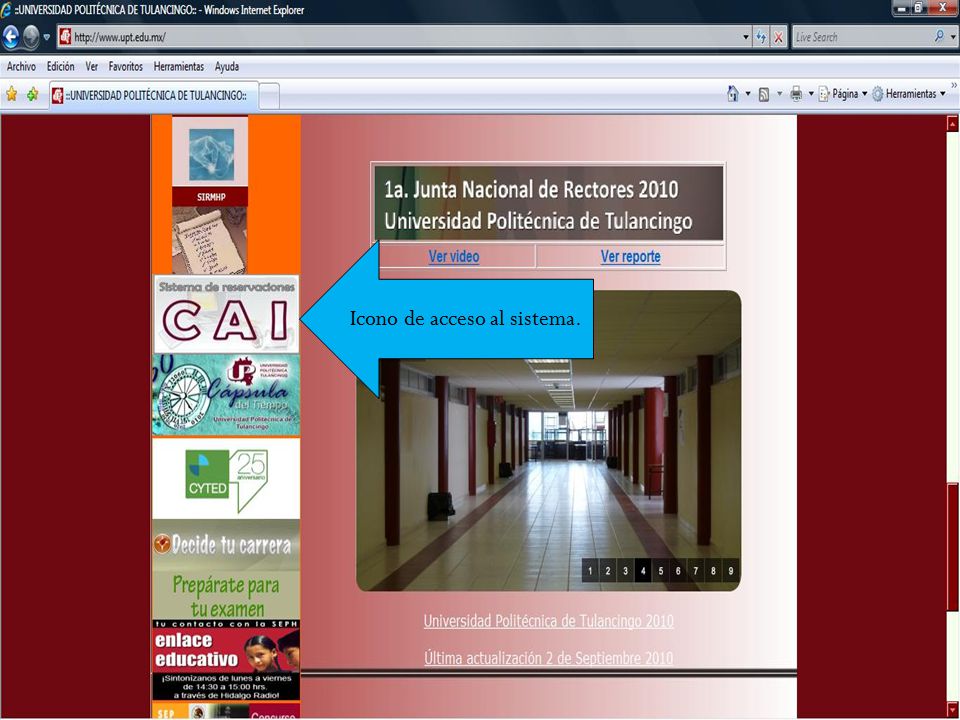Click the Universidad Politécnica de Tulancingo 2010 link

549,621
